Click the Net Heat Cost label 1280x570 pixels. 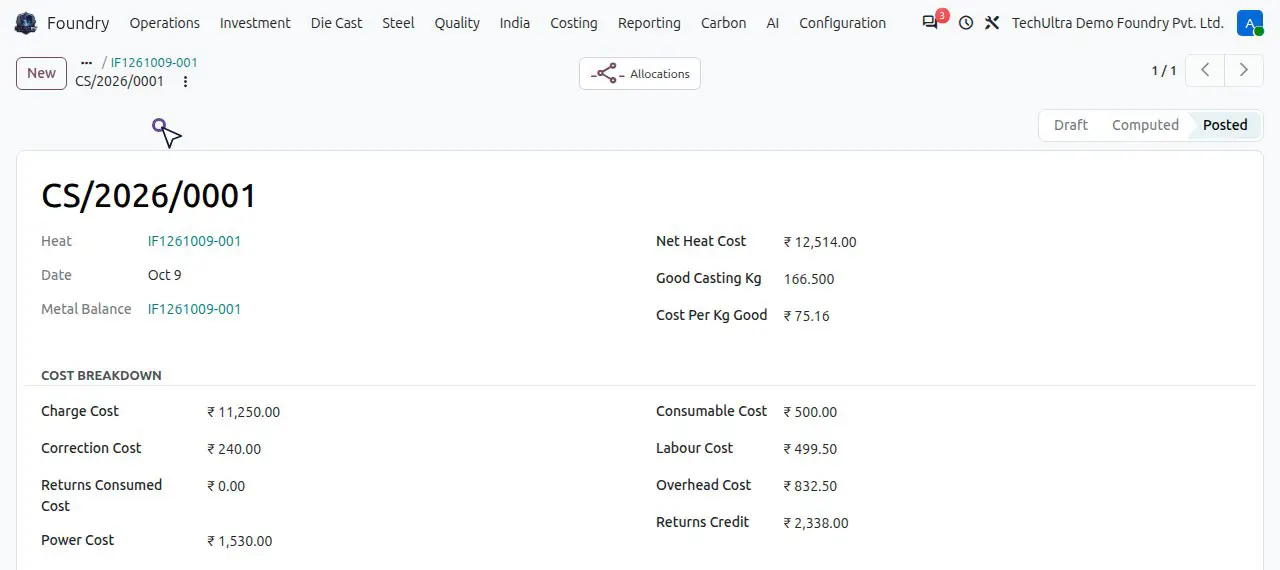[x=701, y=241]
